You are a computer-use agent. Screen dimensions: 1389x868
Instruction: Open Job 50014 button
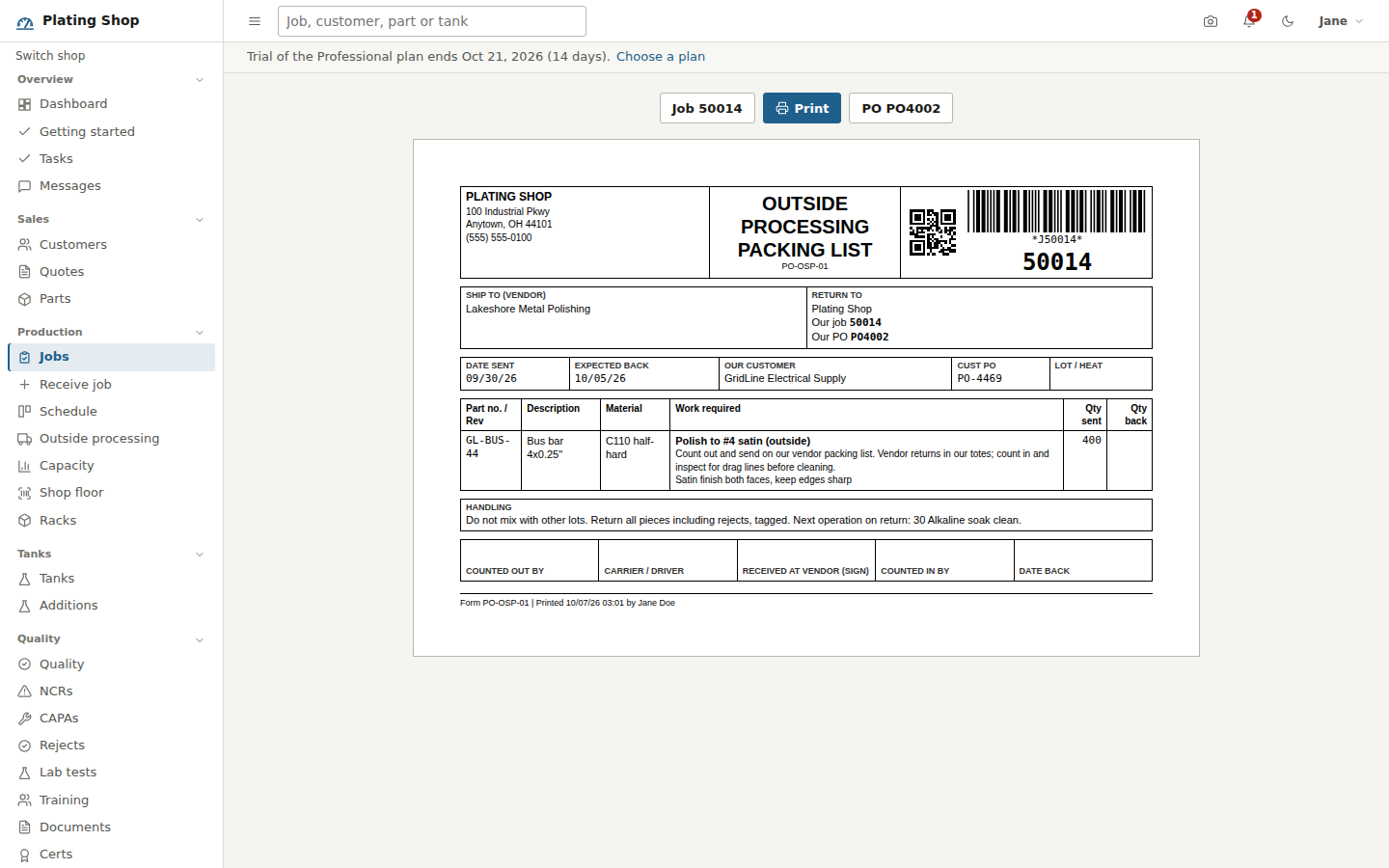tap(707, 108)
